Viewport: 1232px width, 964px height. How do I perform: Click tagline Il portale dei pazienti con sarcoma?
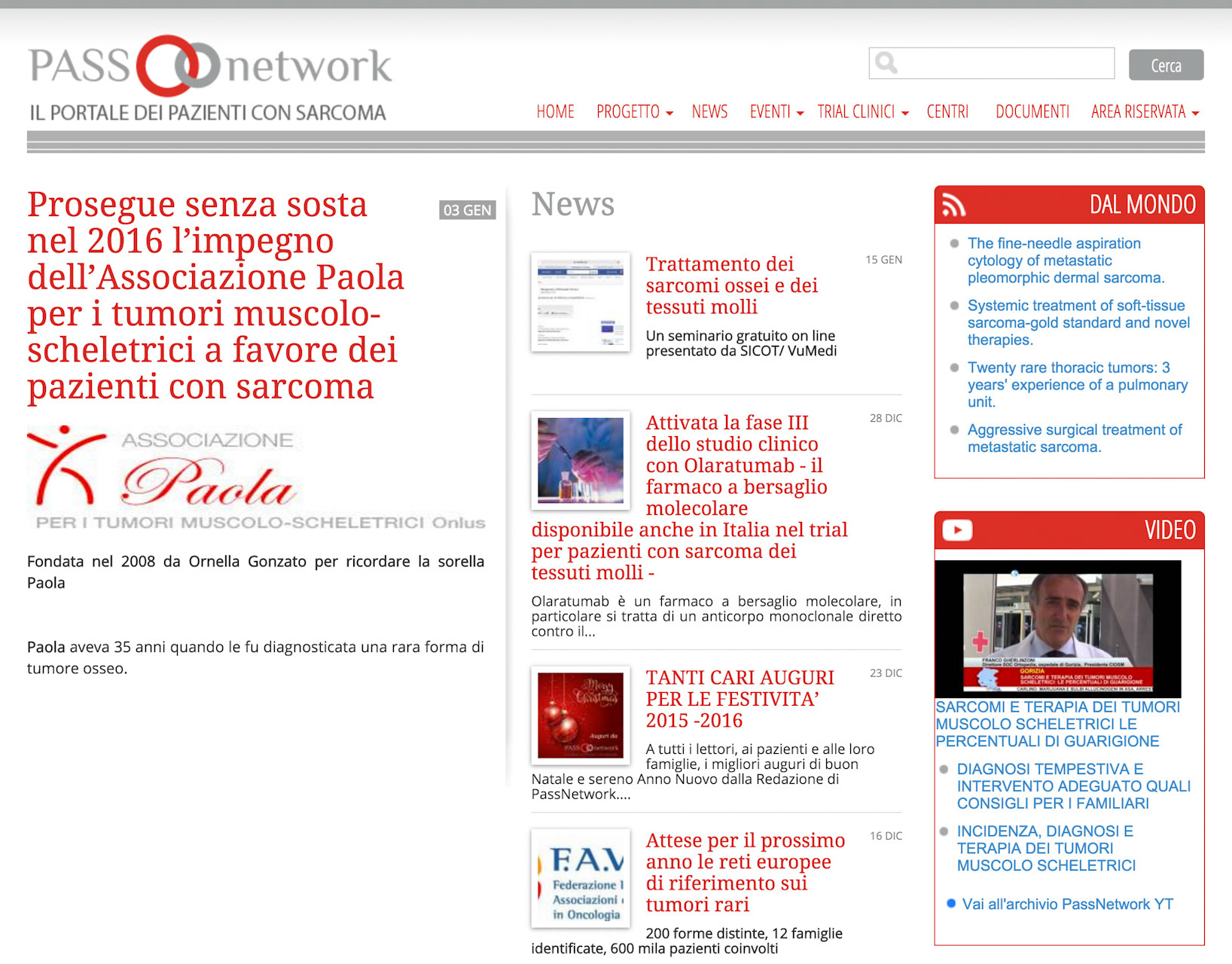[x=208, y=113]
